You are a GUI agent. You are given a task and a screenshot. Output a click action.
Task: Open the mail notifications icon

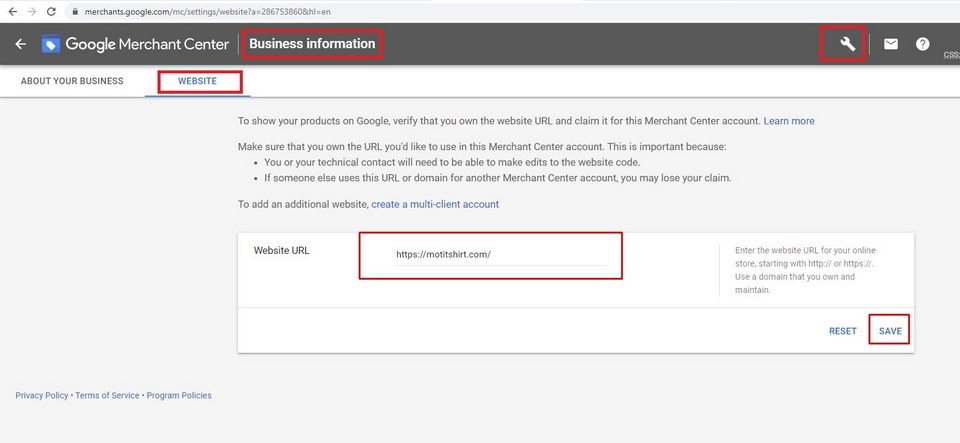coord(891,44)
